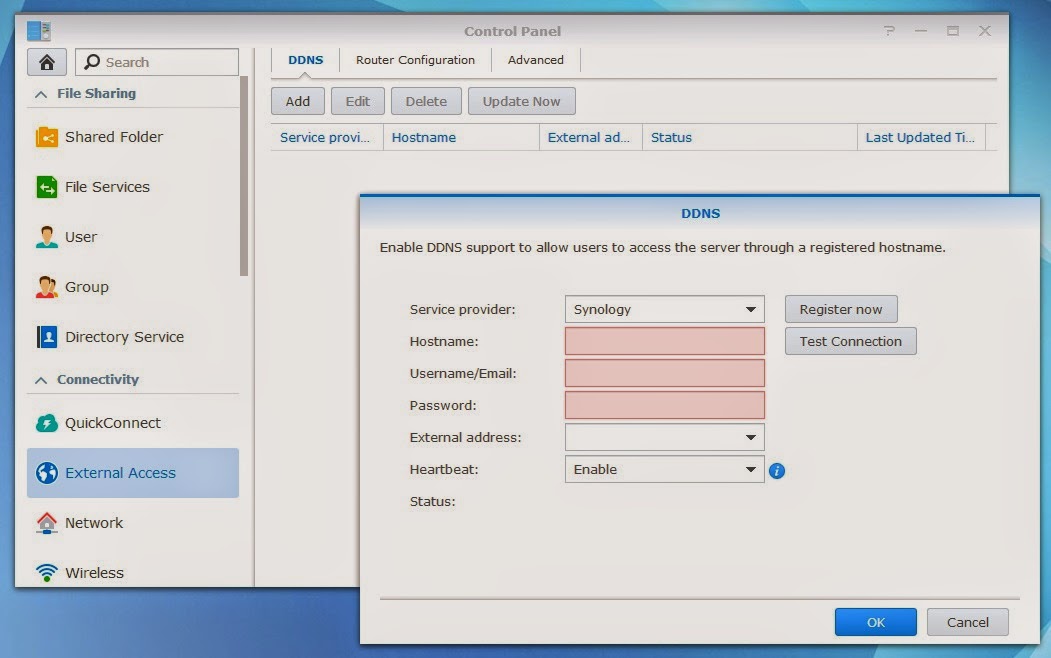Open the File Services icon
Screen dimensions: 1051x658
tap(46, 187)
